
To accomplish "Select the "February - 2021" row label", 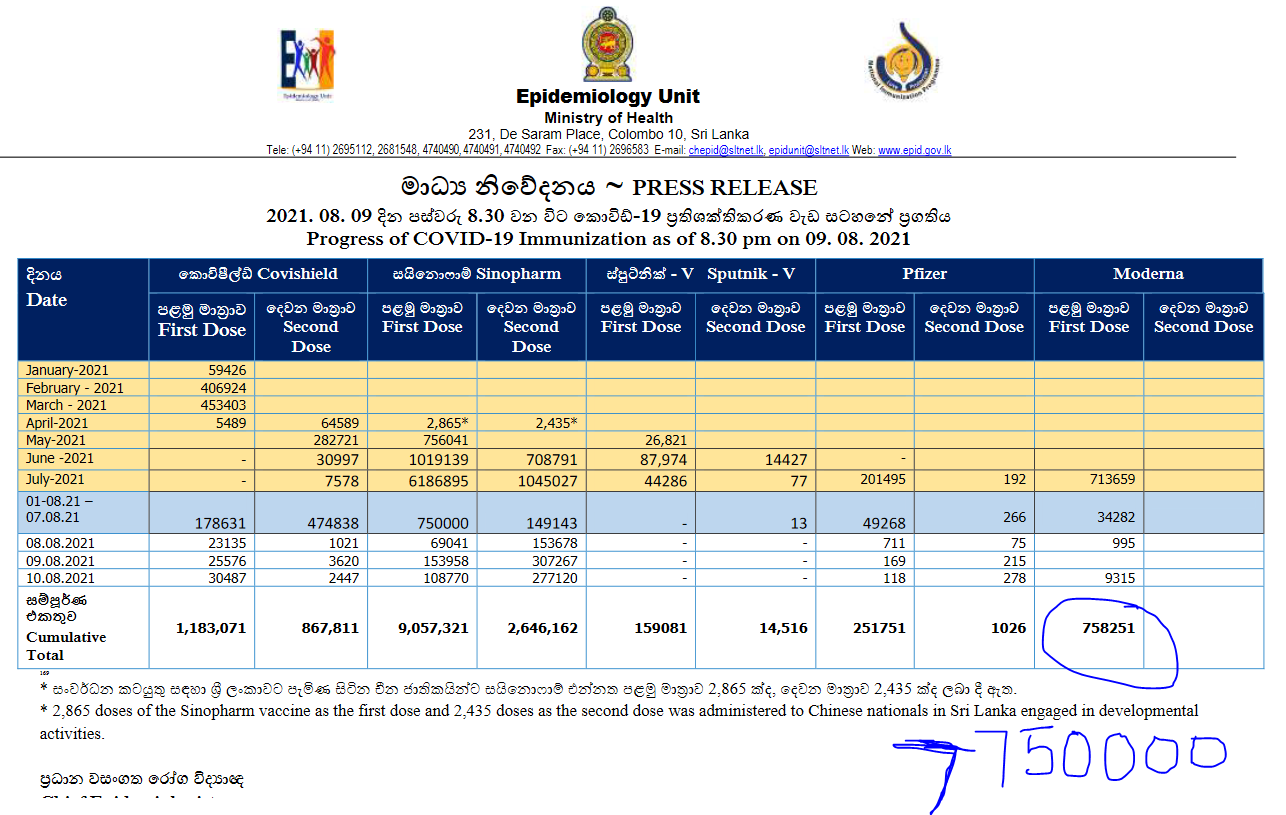I will click(x=75, y=388).
